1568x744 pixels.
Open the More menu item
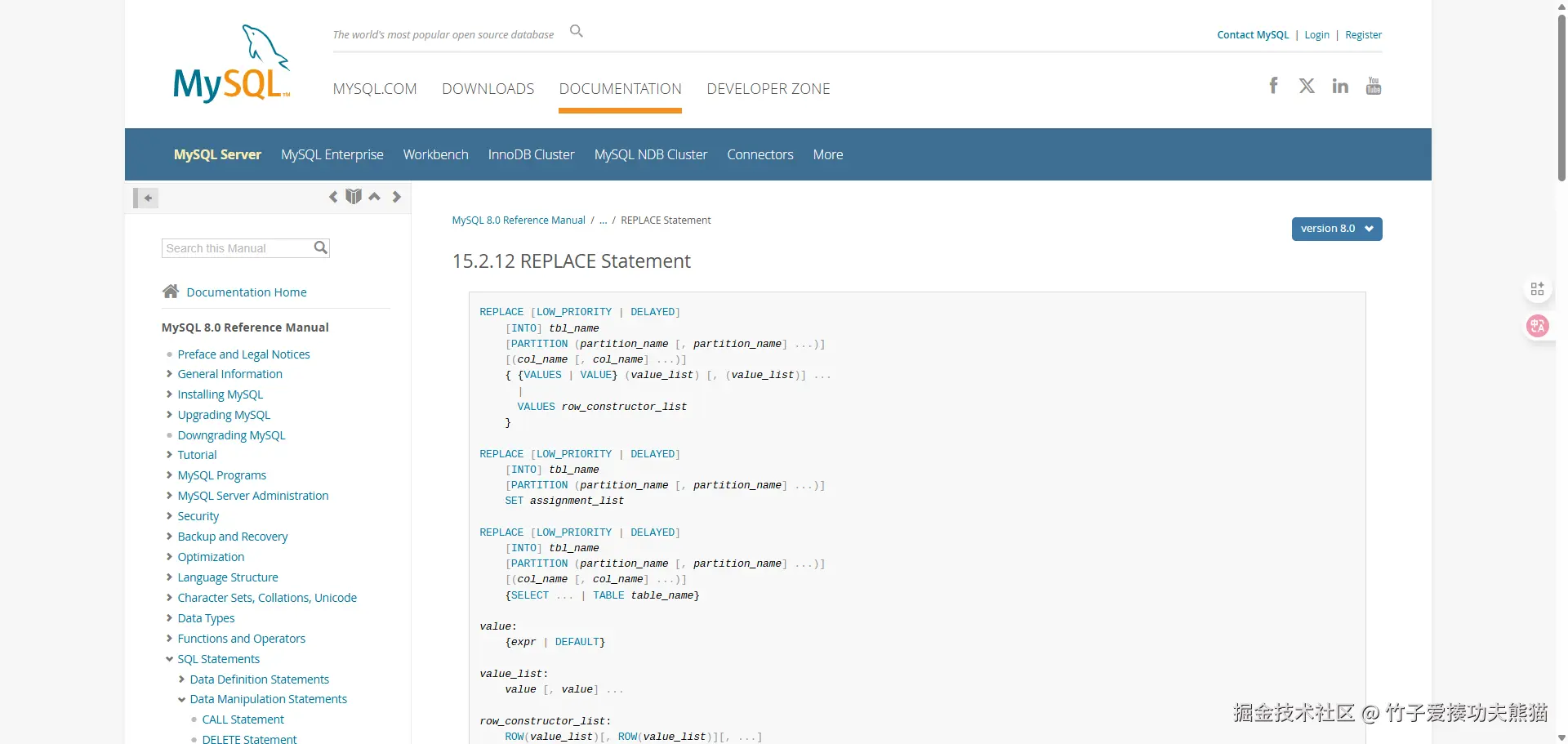(x=827, y=154)
